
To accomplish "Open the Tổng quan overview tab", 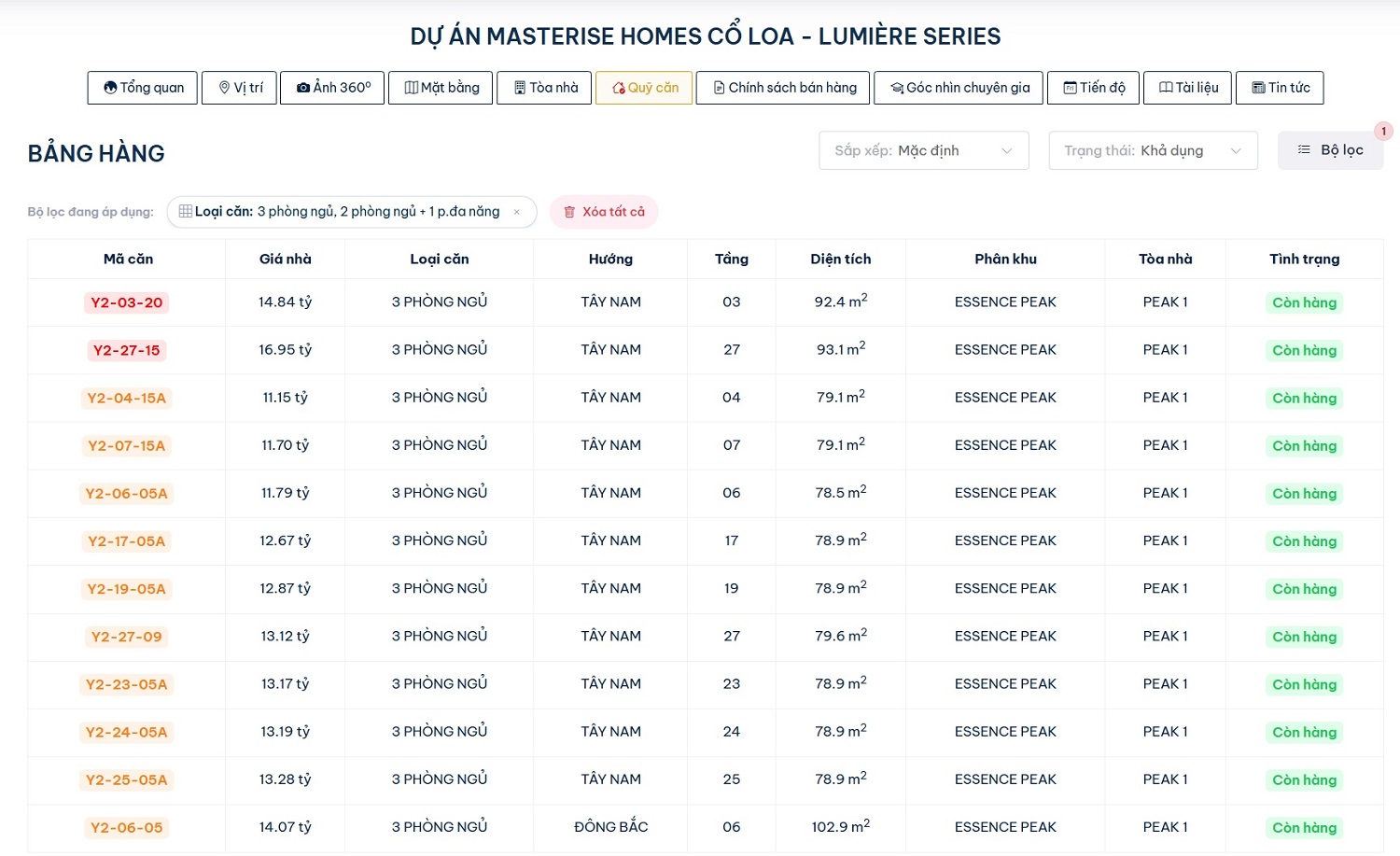I will [143, 88].
